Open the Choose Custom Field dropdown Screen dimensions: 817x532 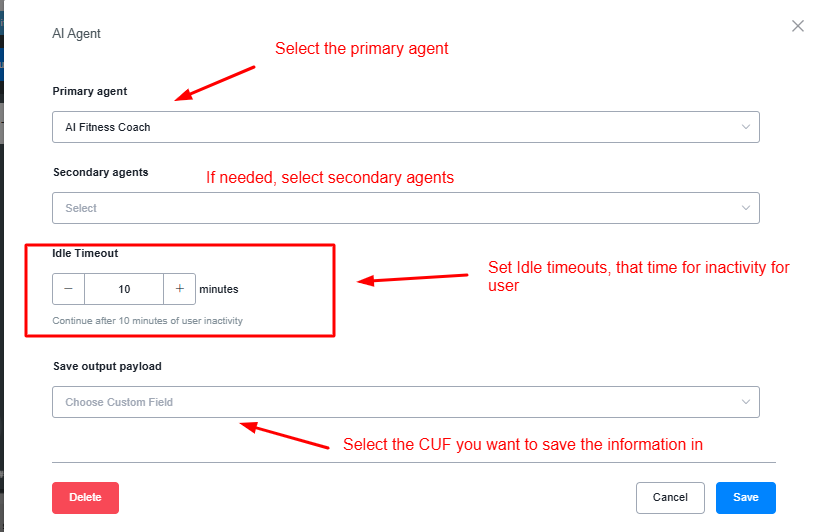pyautogui.click(x=400, y=402)
